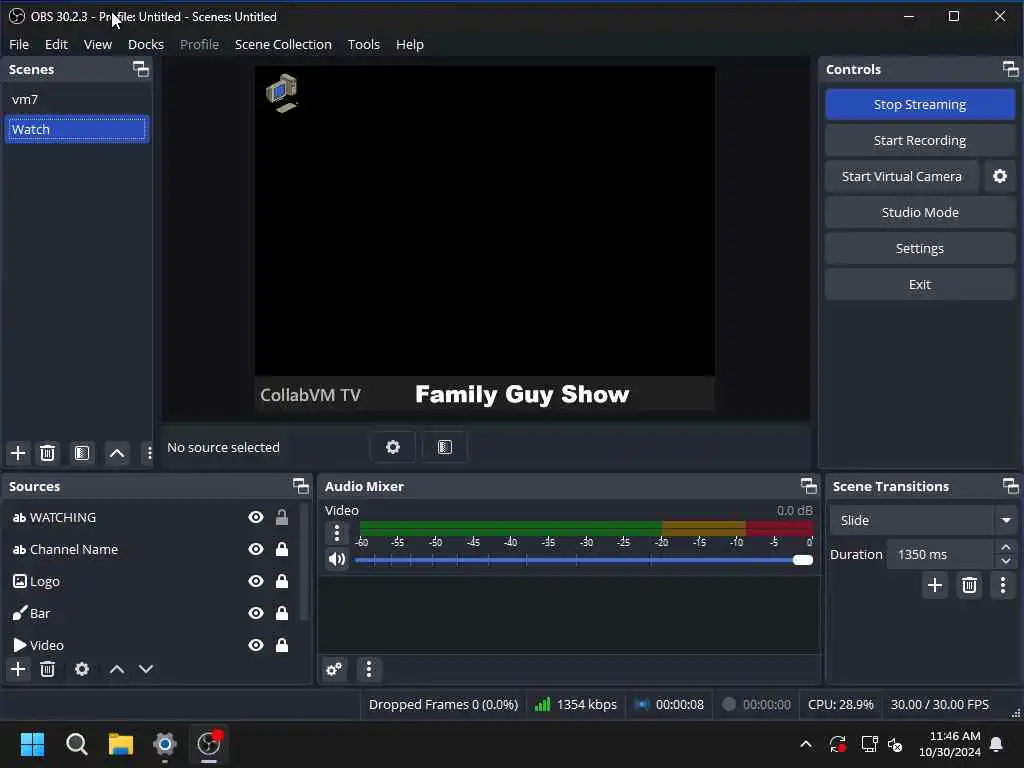
Task: Move scene up with the arrow icon
Action: point(117,453)
